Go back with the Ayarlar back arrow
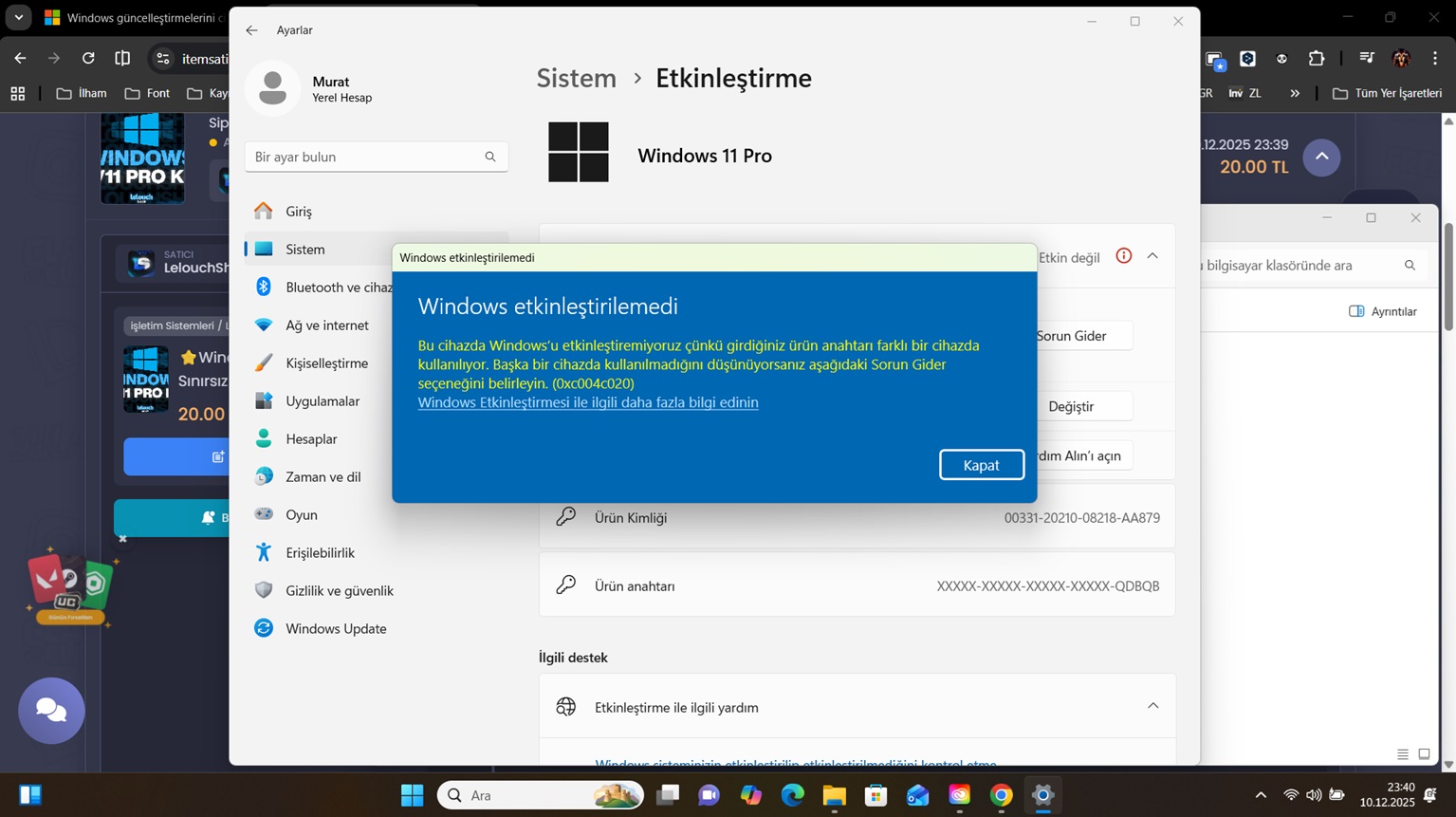This screenshot has width=1456, height=817. [x=251, y=30]
